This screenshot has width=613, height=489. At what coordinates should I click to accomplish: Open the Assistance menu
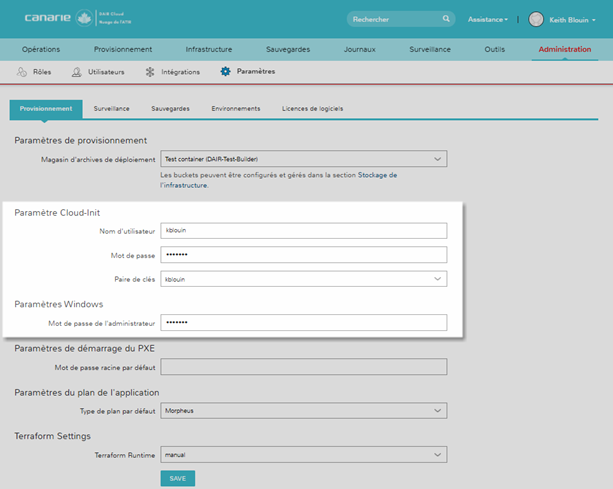point(488,19)
